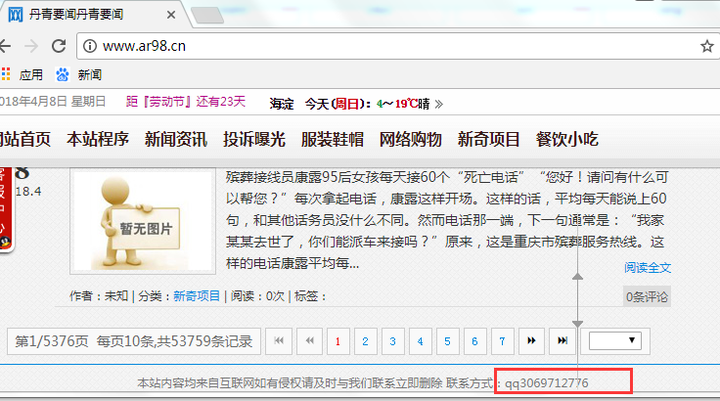This screenshot has height=401, width=720.
Task: Open the 应用 apps shortcut
Action: [x=22, y=74]
